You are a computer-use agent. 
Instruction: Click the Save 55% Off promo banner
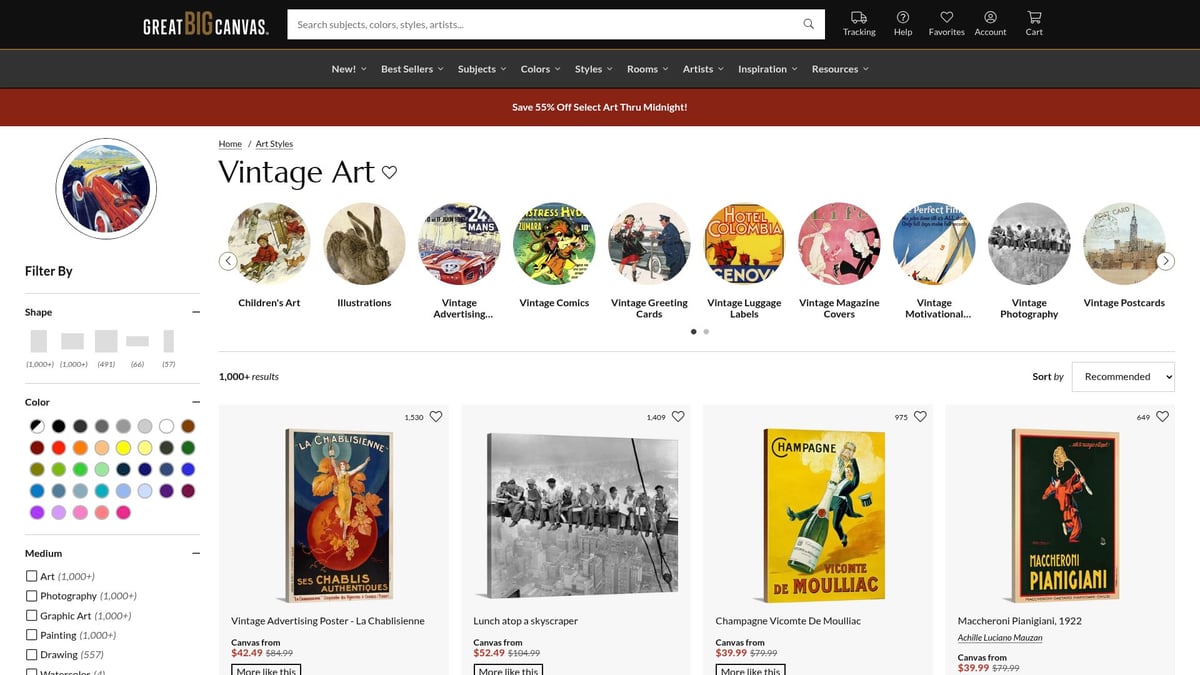coord(600,107)
